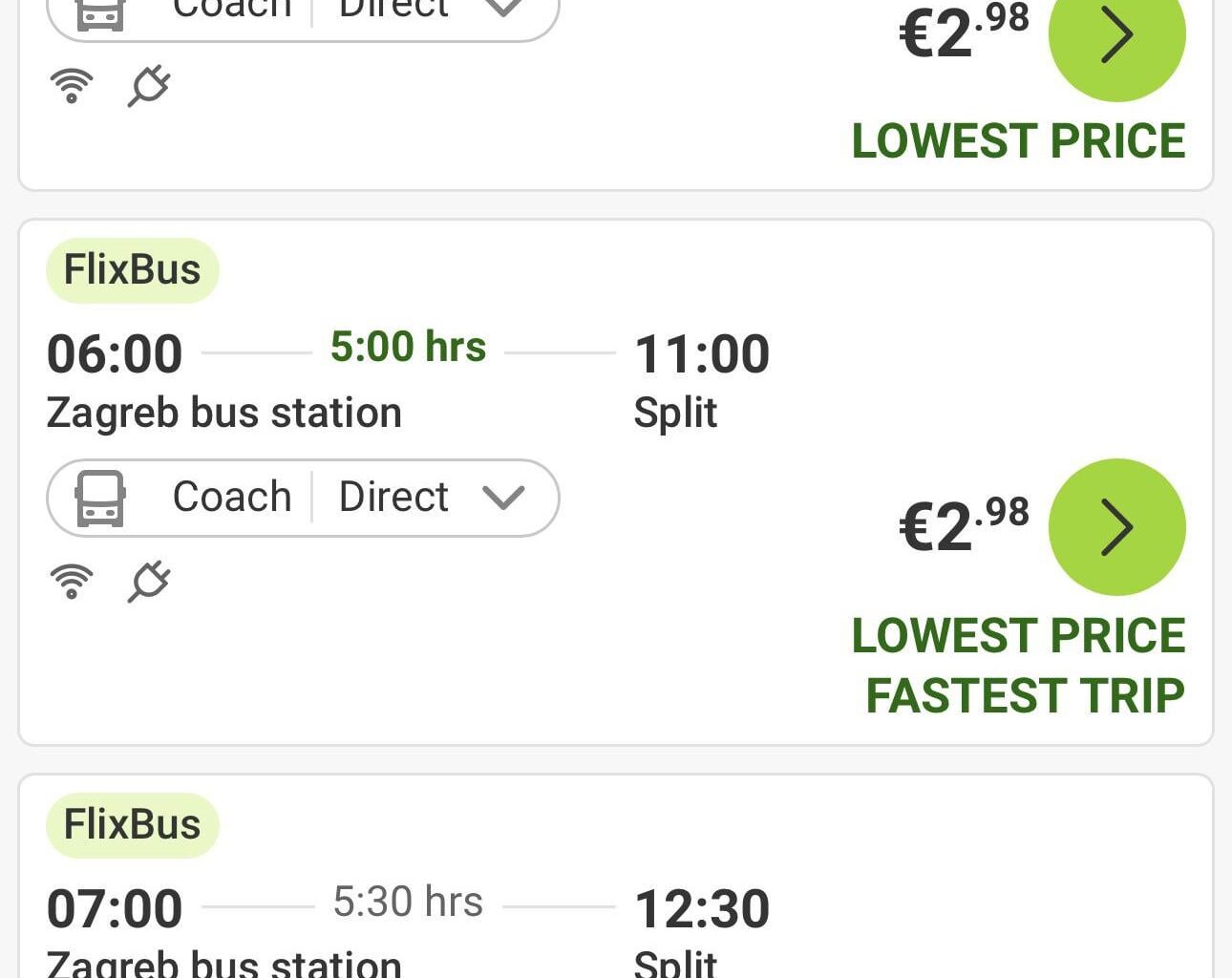Select the FlixBus label on the 07:00 trip

(132, 824)
